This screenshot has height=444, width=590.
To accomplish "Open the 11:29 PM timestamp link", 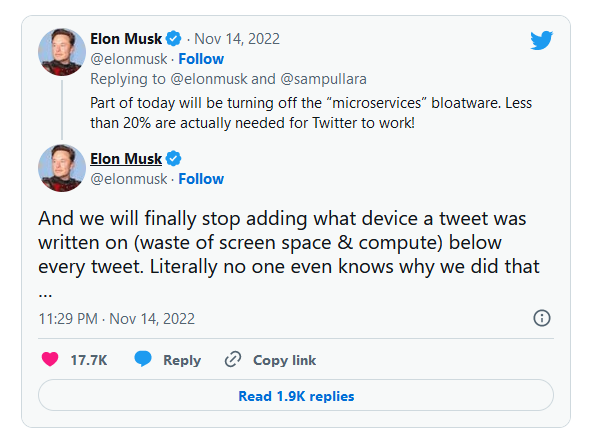I will [117, 319].
